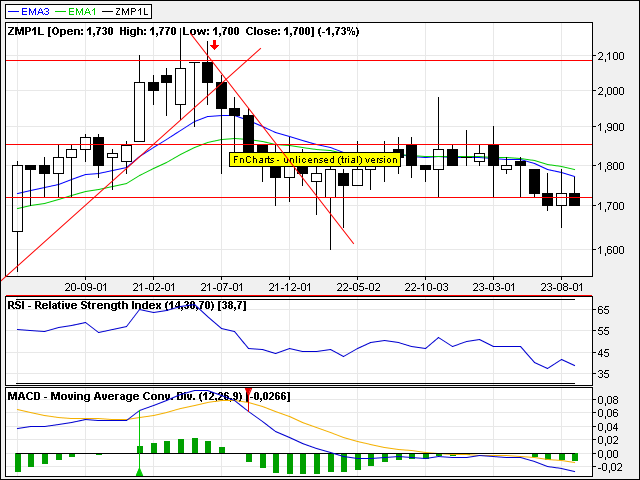Click the MACD Moving Average title

click(149, 396)
